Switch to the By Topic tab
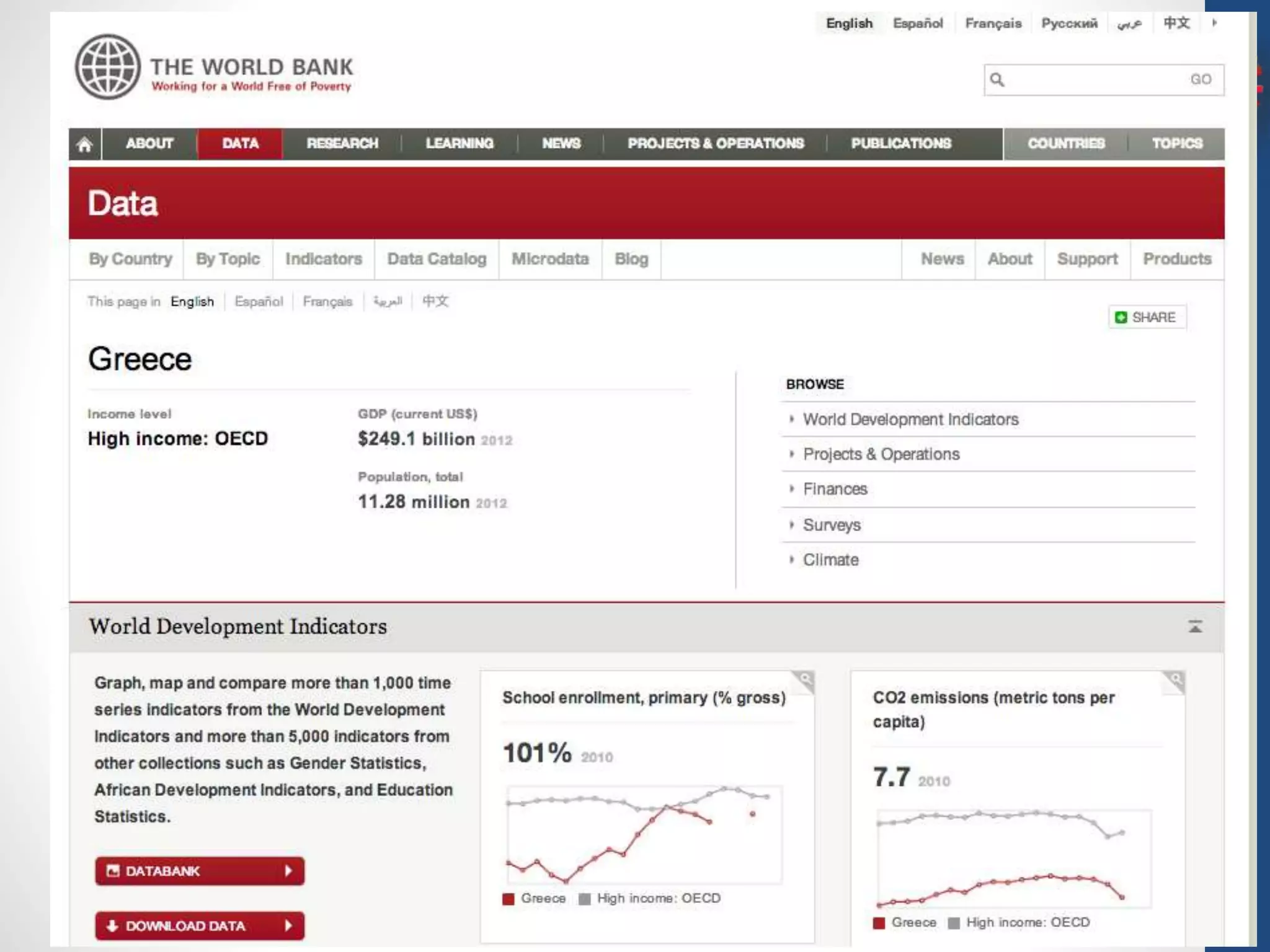 point(228,259)
